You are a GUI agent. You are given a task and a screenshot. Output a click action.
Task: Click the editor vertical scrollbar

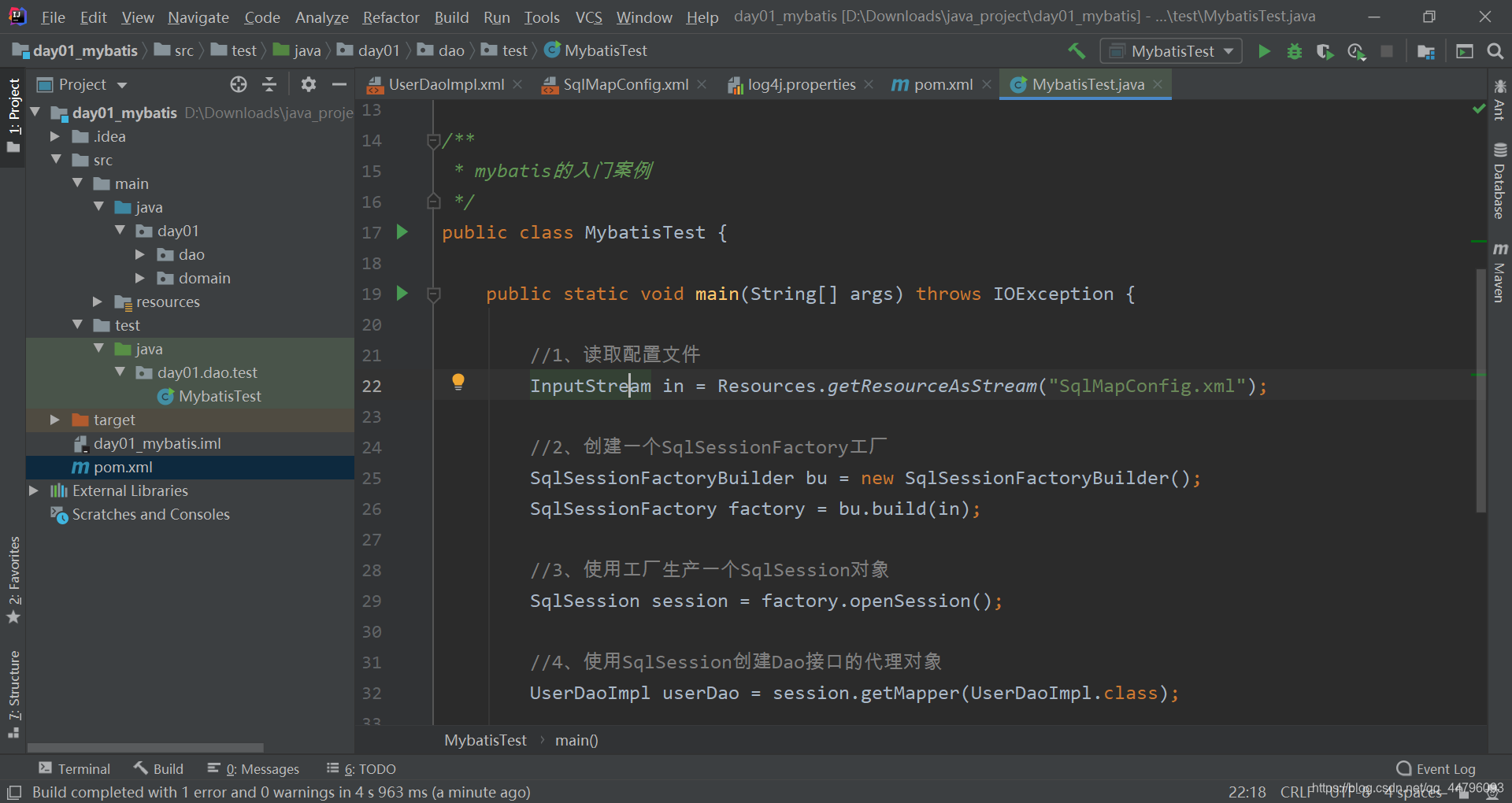point(1480,390)
